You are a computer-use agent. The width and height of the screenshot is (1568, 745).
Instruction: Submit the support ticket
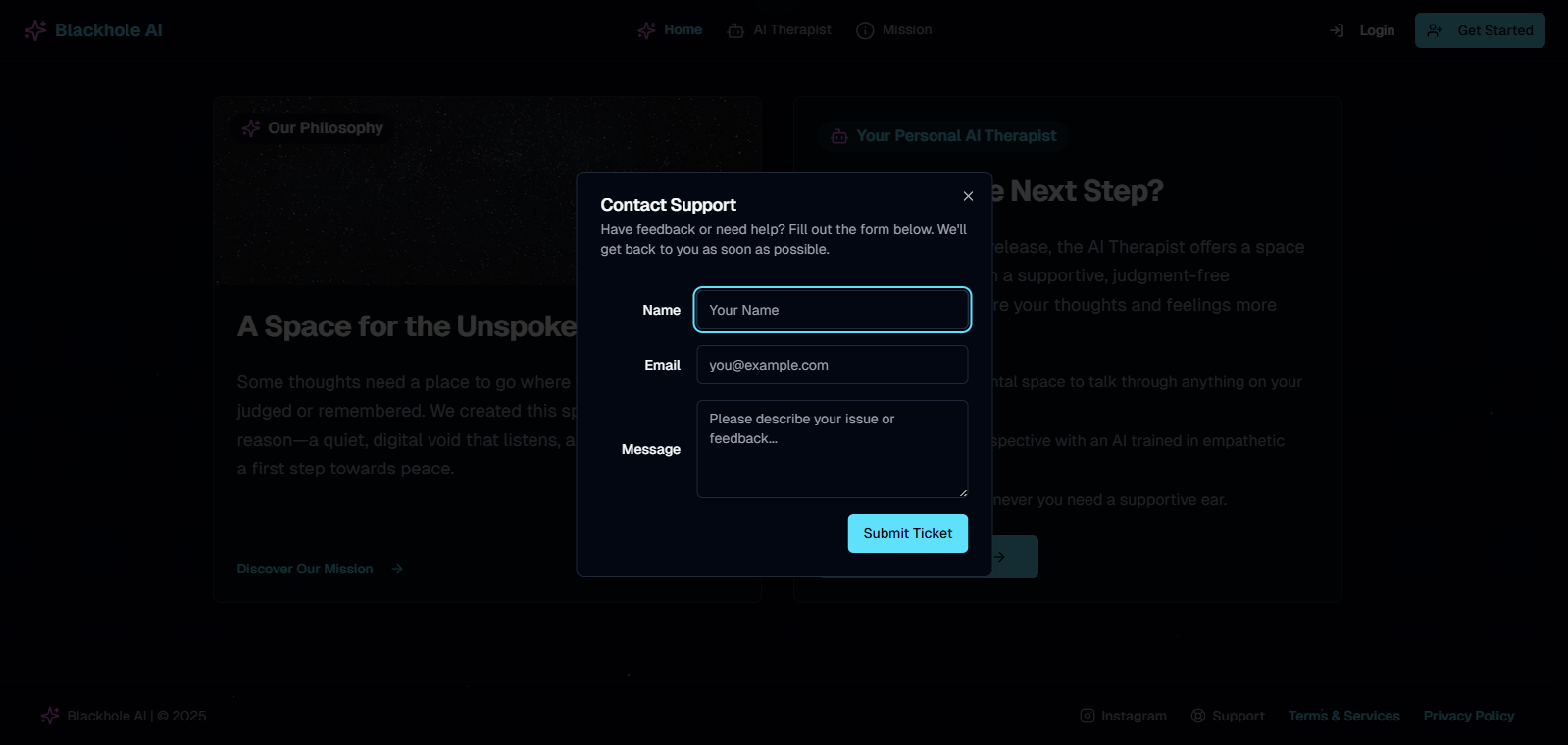pos(908,533)
